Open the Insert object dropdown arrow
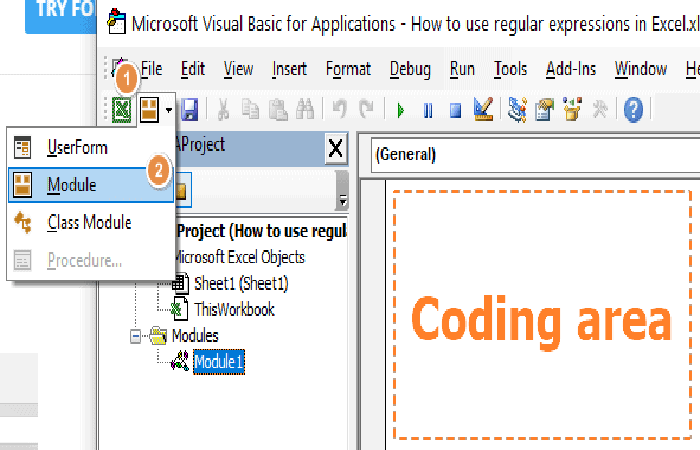Screen dimensions: 700x450 tap(168, 110)
